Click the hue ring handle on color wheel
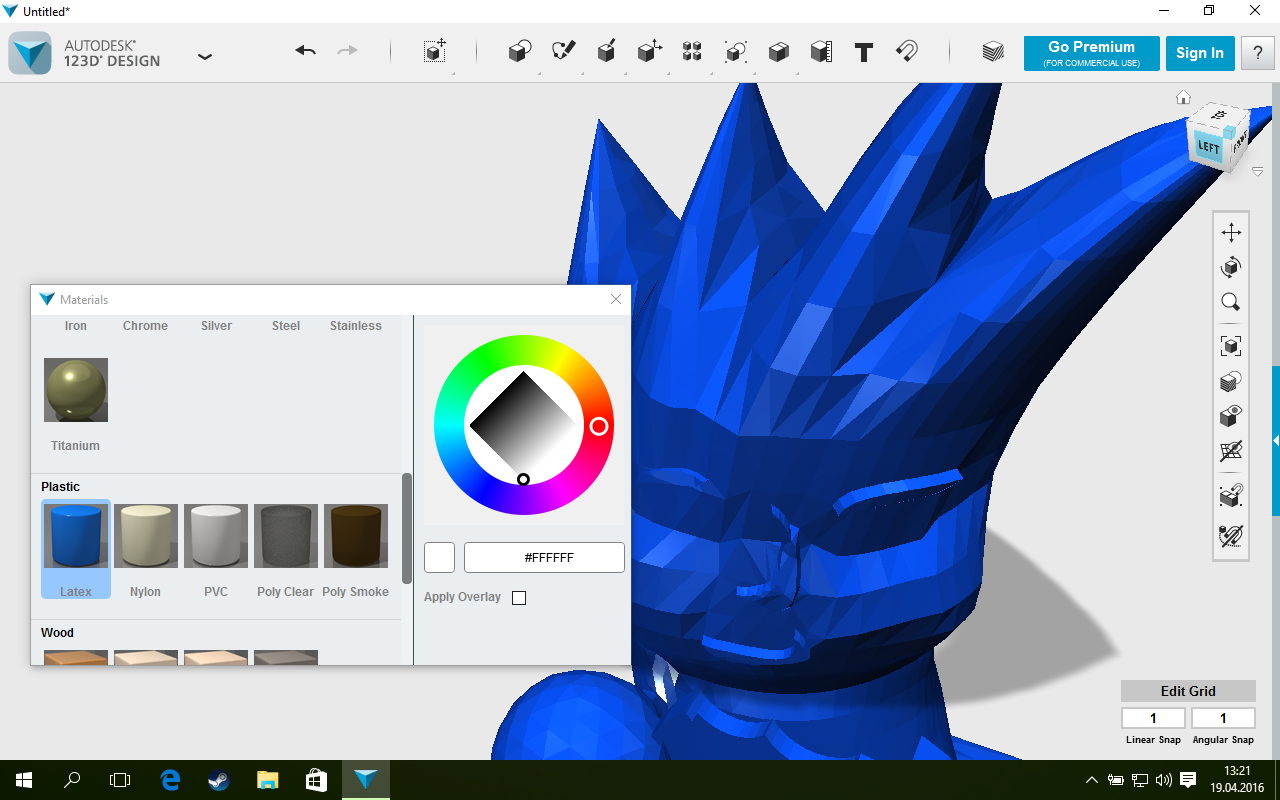This screenshot has height=800, width=1280. (599, 427)
